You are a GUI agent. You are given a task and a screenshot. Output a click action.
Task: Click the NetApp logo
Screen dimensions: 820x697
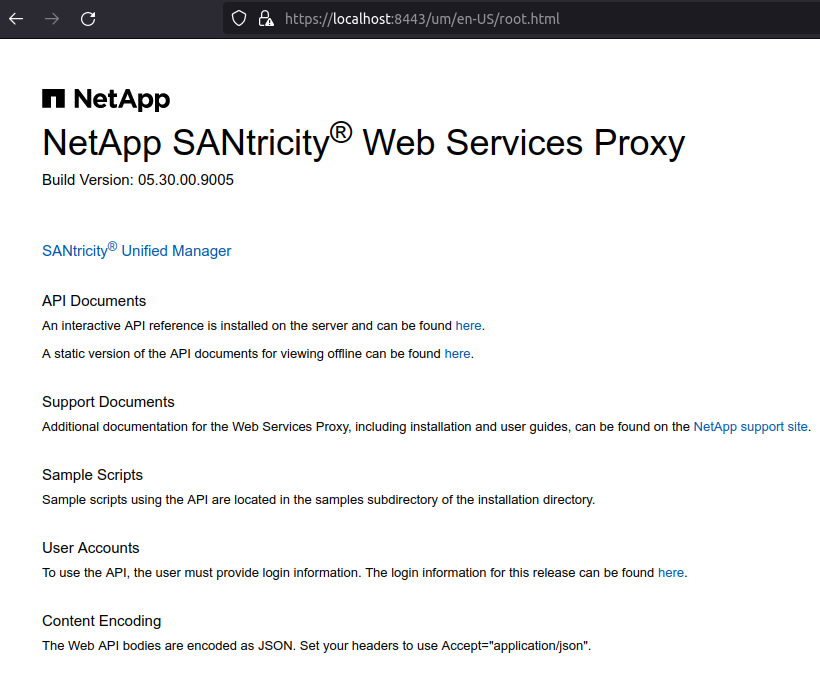[106, 99]
